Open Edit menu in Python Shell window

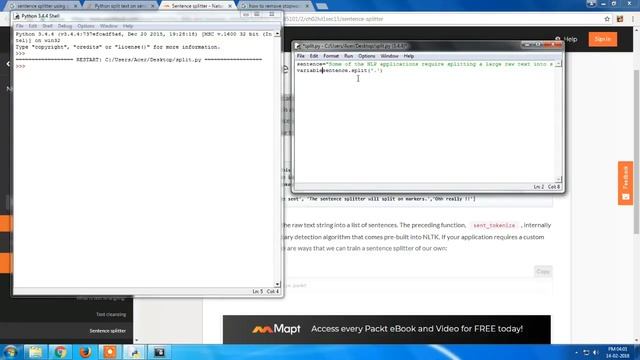pos(33,26)
